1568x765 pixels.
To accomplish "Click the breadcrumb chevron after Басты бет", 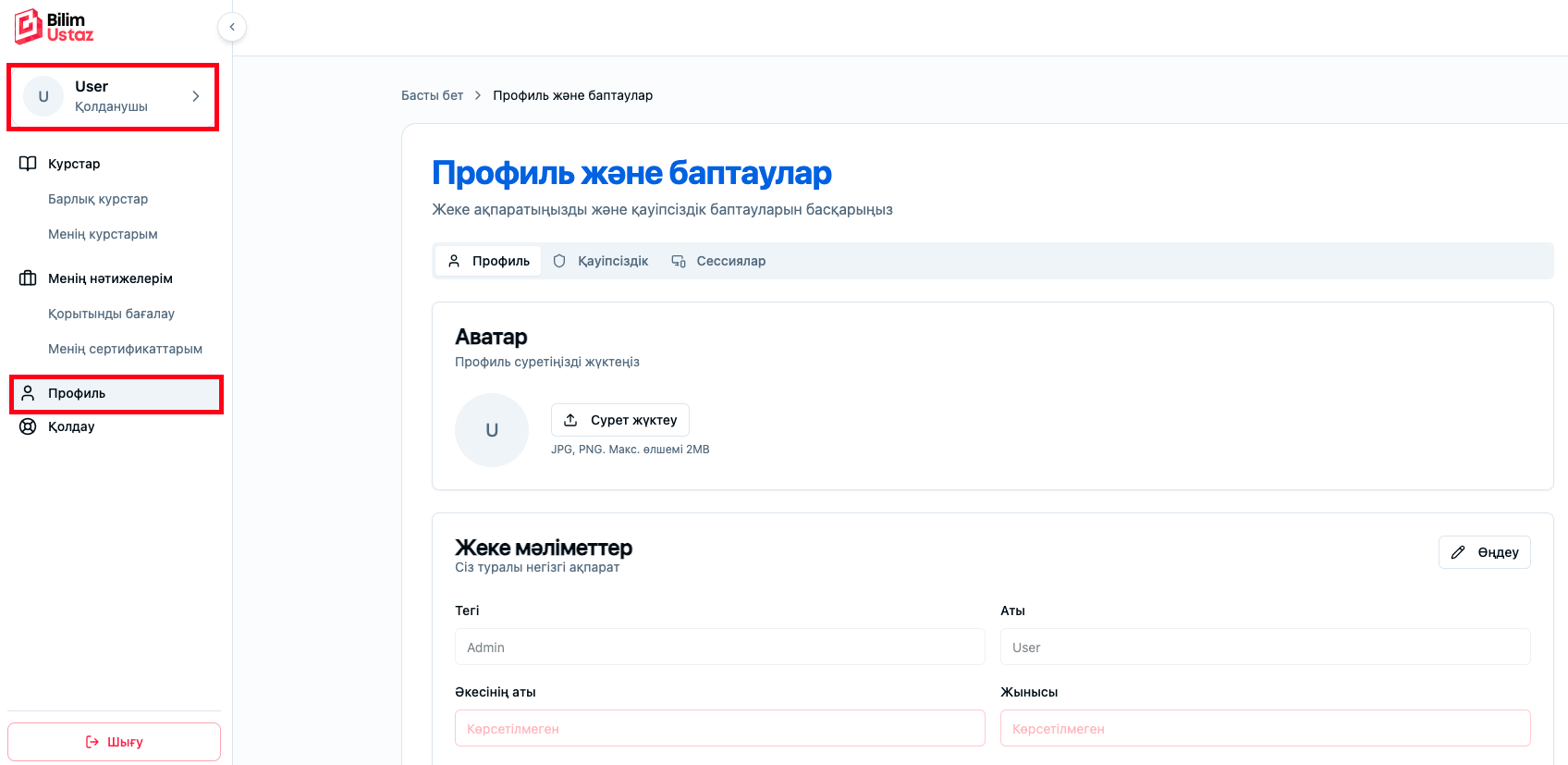I will 478,95.
